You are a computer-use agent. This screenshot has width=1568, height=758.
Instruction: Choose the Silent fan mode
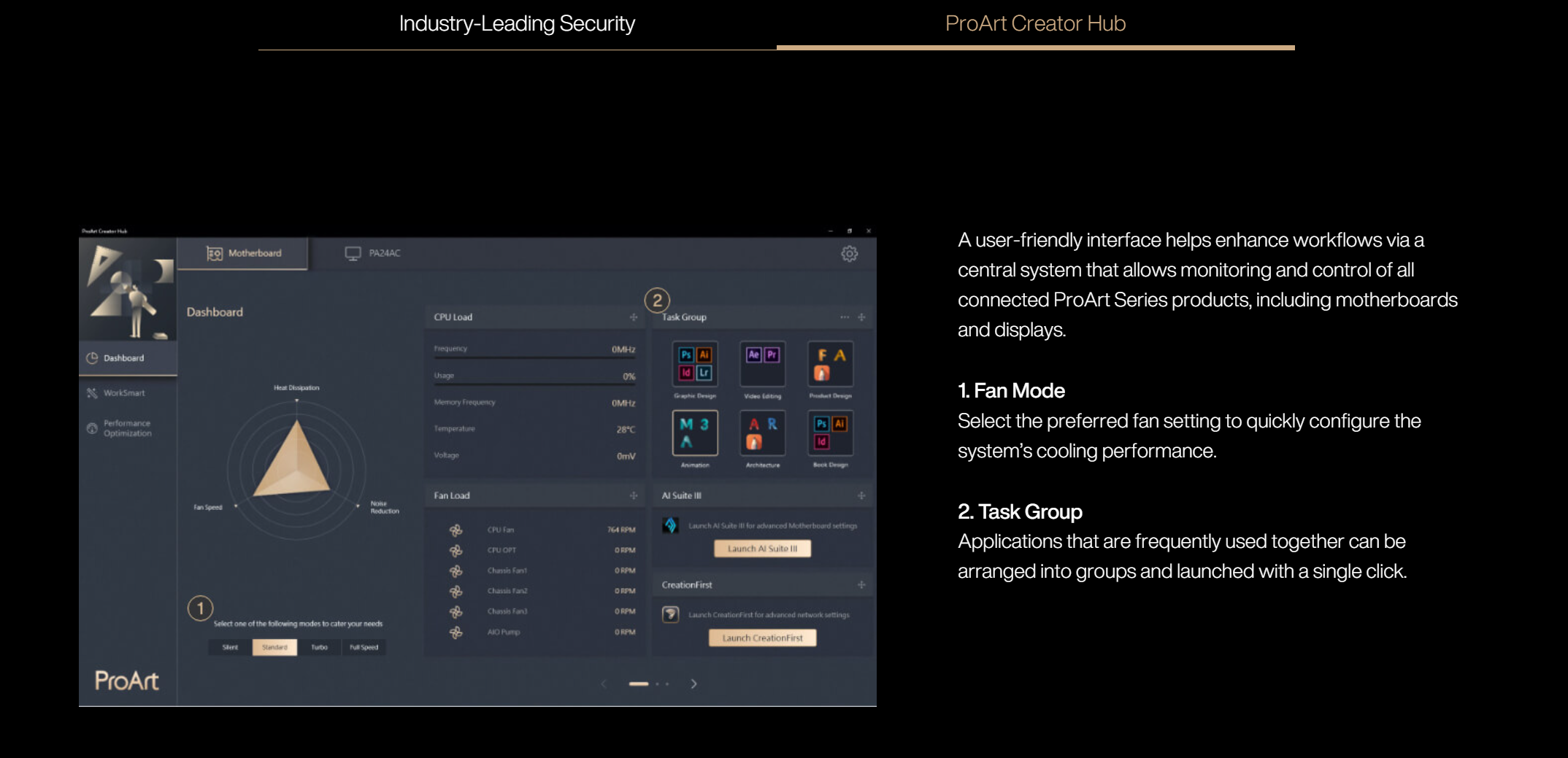point(230,647)
